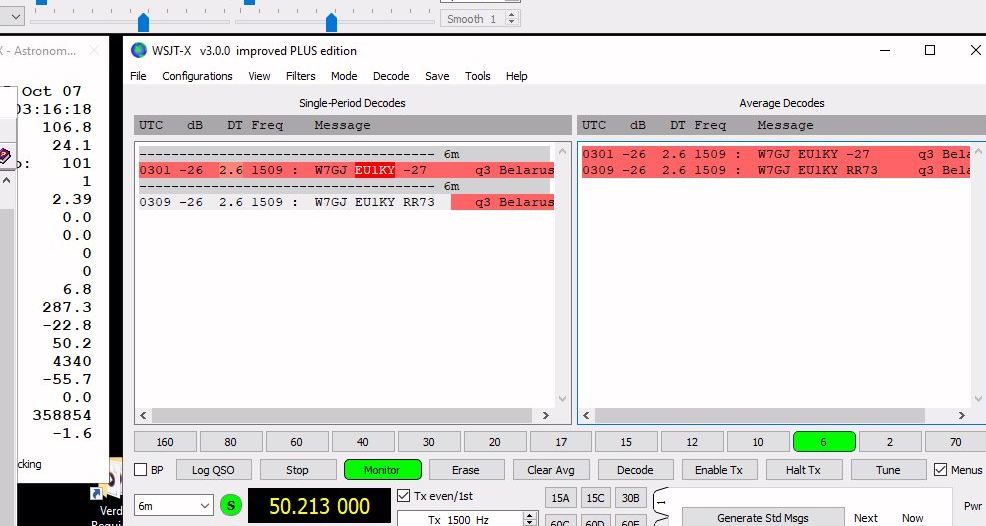Click the Log QSO button
The image size is (986, 526).
tap(213, 470)
